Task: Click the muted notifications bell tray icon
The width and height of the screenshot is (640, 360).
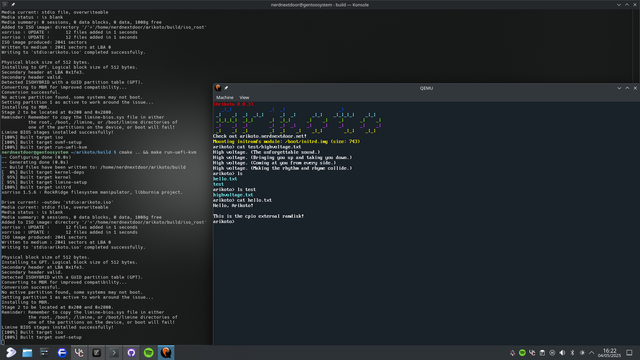Action: (x=512, y=353)
